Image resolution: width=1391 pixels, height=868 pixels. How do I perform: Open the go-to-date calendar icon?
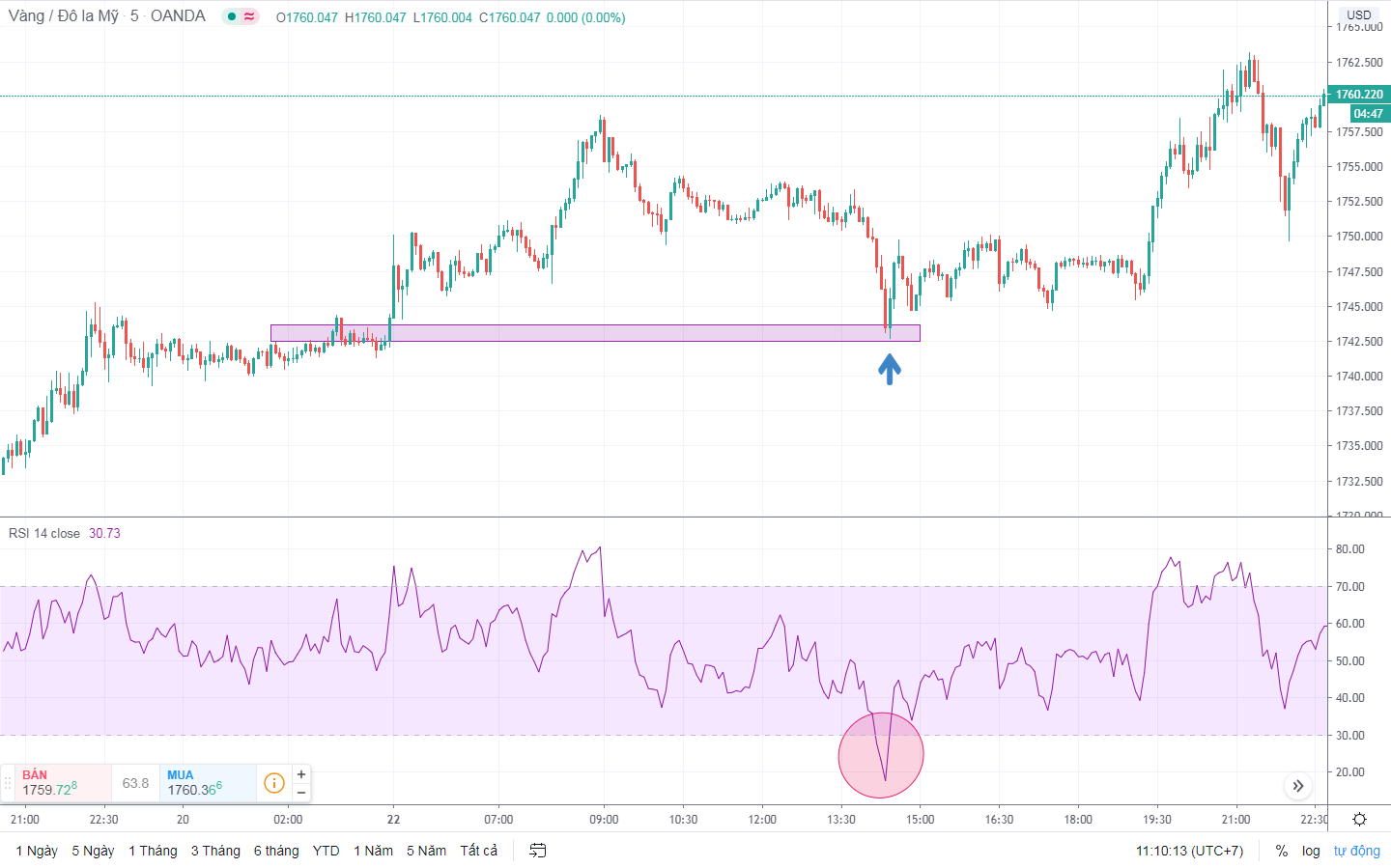point(538,851)
